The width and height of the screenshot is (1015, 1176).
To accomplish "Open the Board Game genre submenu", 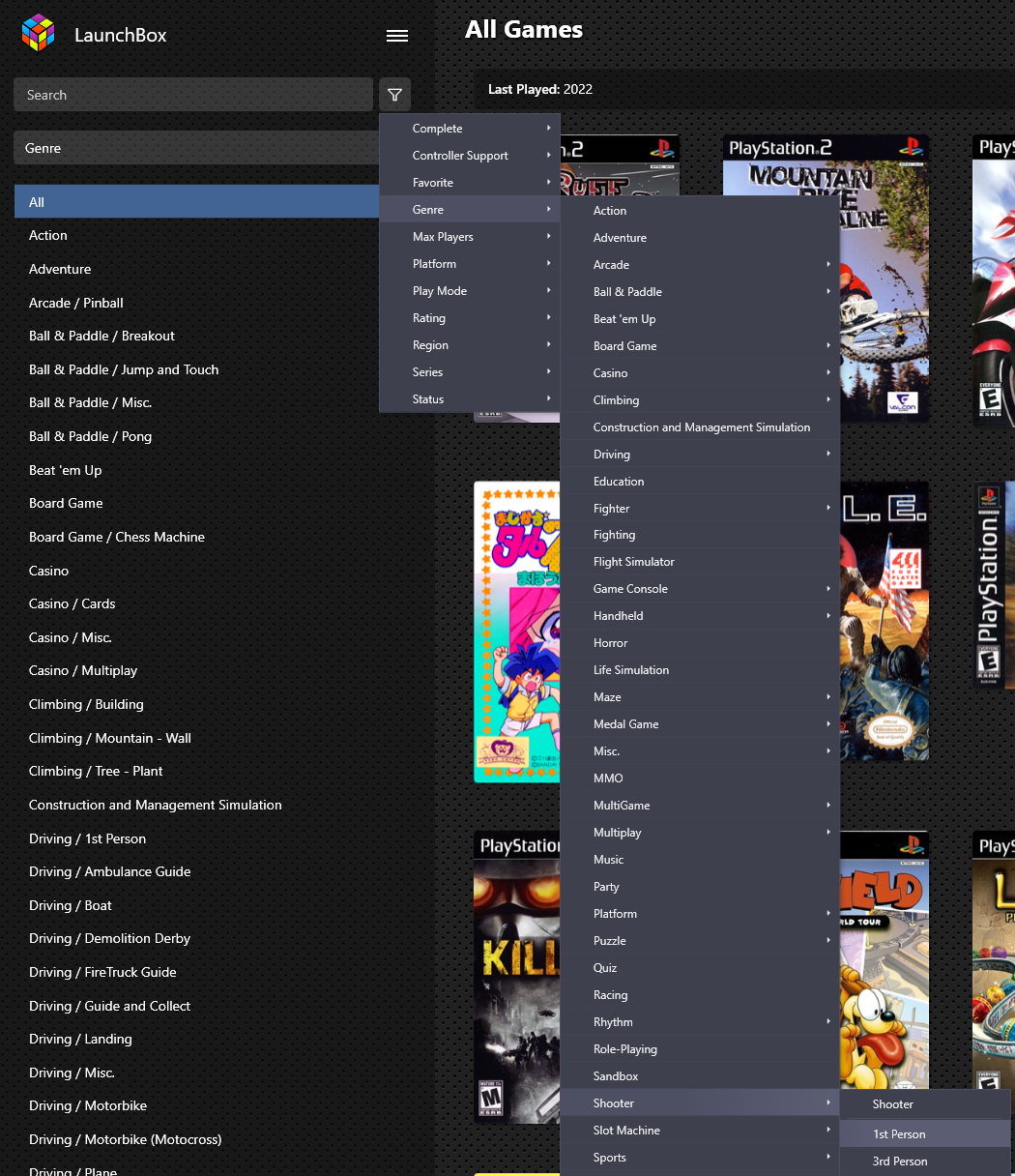I will 700,346.
